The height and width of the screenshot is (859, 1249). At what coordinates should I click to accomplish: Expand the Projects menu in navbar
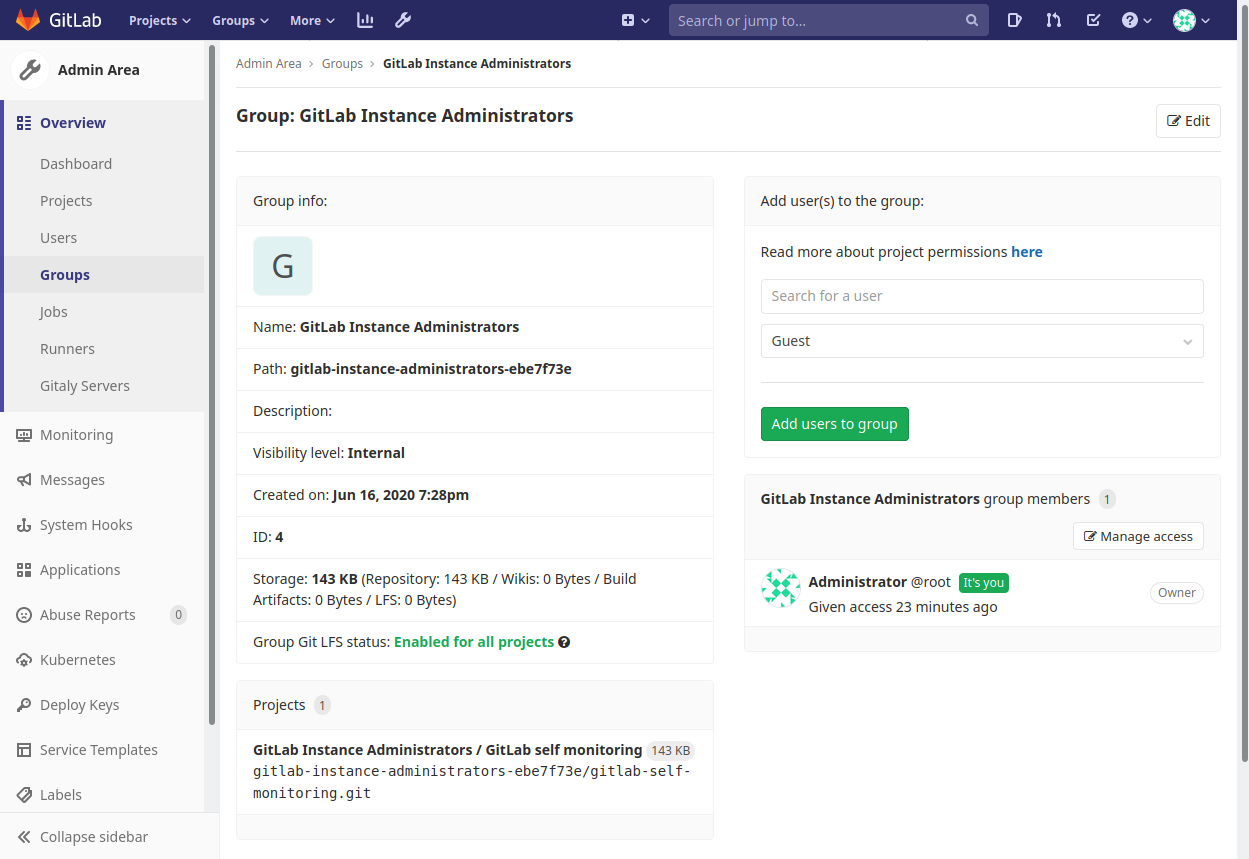click(x=160, y=20)
